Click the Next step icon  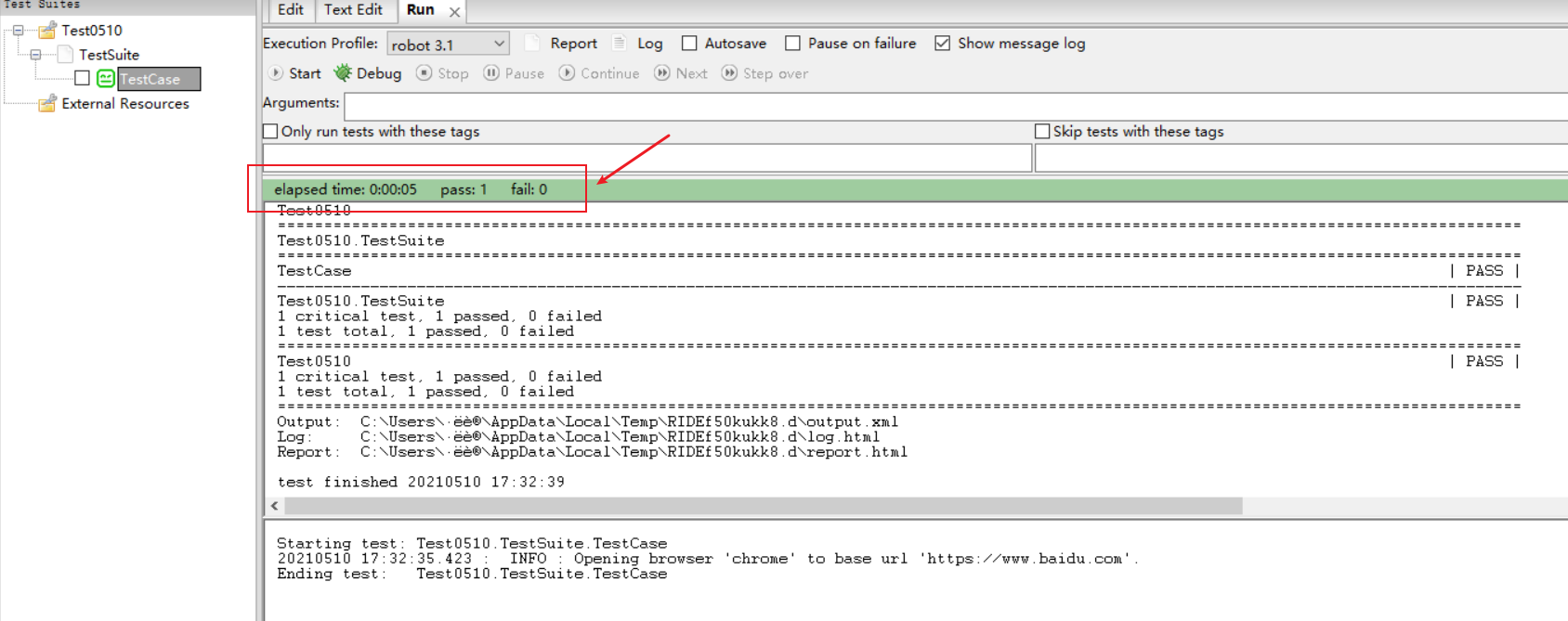pyautogui.click(x=662, y=72)
